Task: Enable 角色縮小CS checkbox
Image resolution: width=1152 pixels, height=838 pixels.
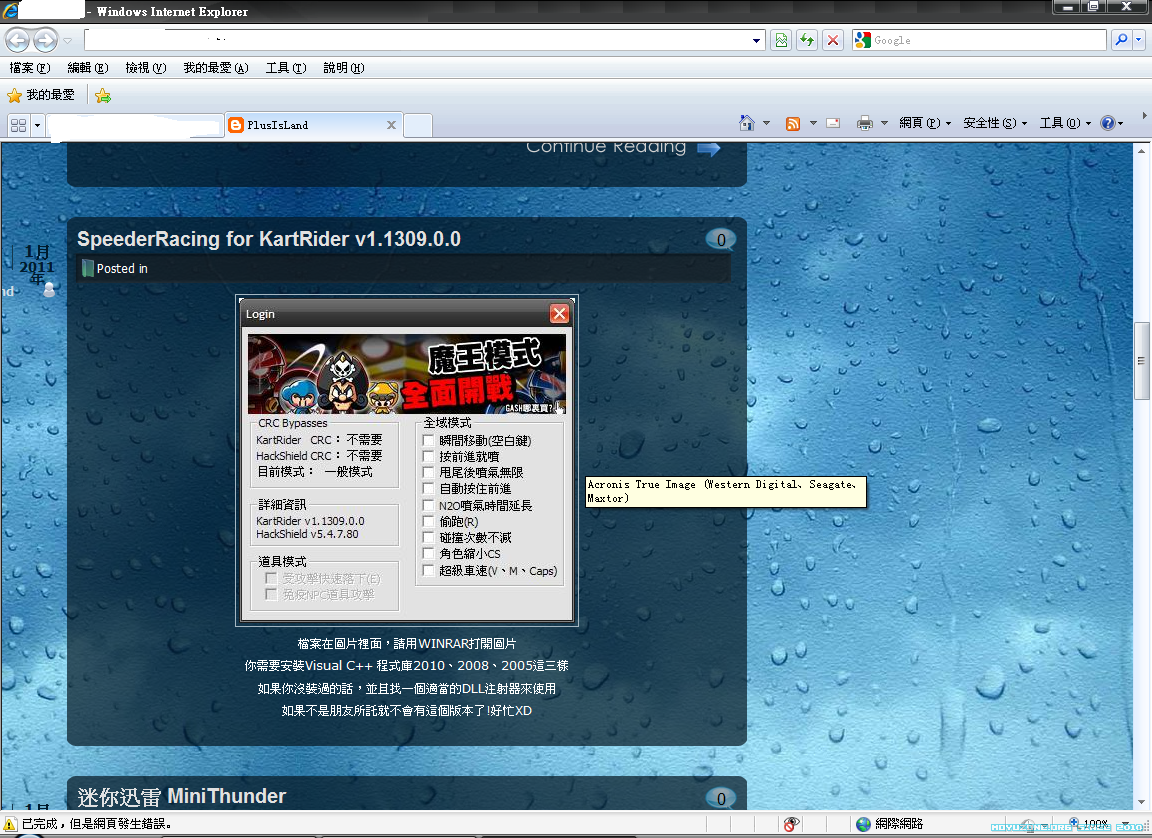Action: click(x=429, y=554)
